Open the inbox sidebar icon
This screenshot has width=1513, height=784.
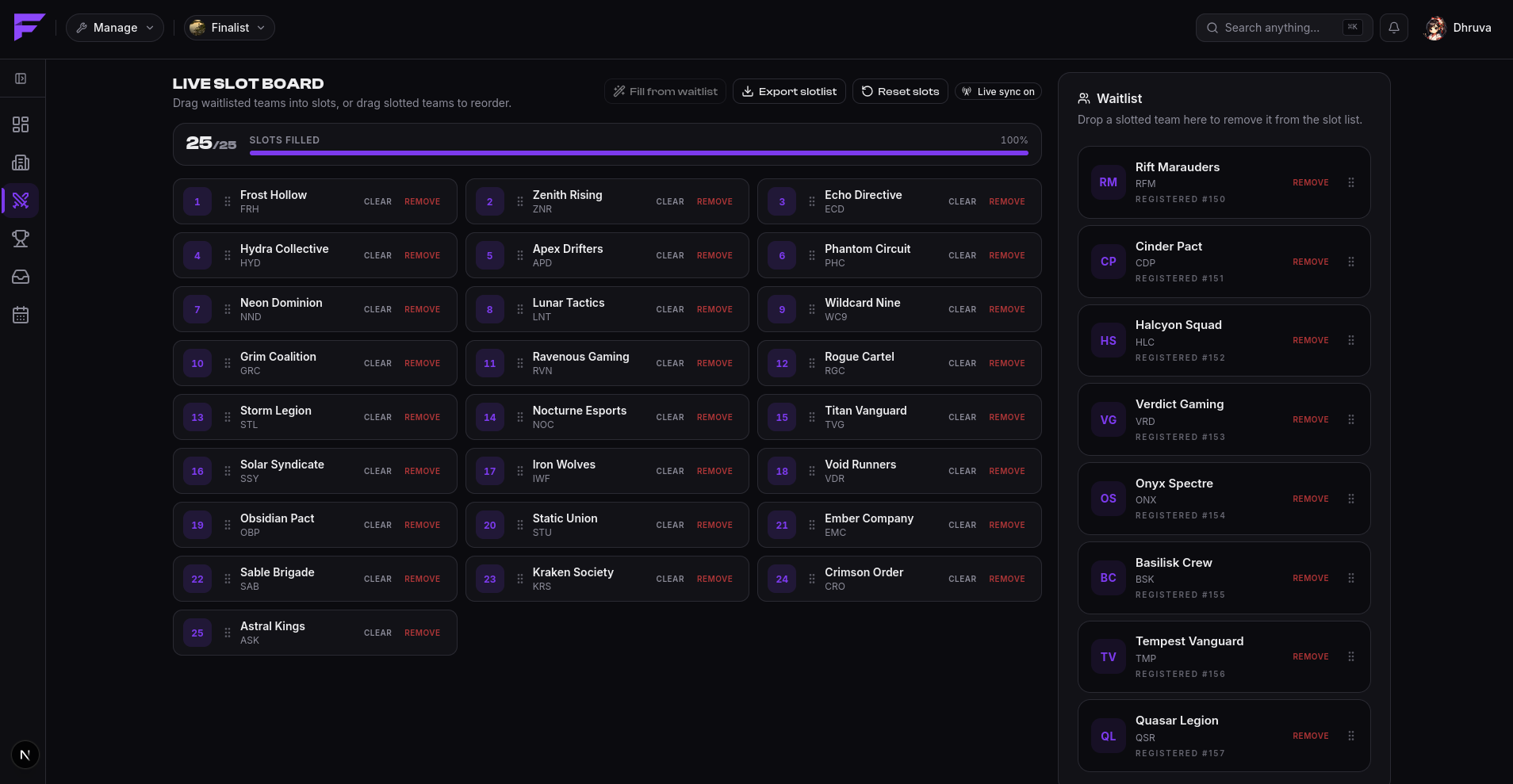pos(21,277)
